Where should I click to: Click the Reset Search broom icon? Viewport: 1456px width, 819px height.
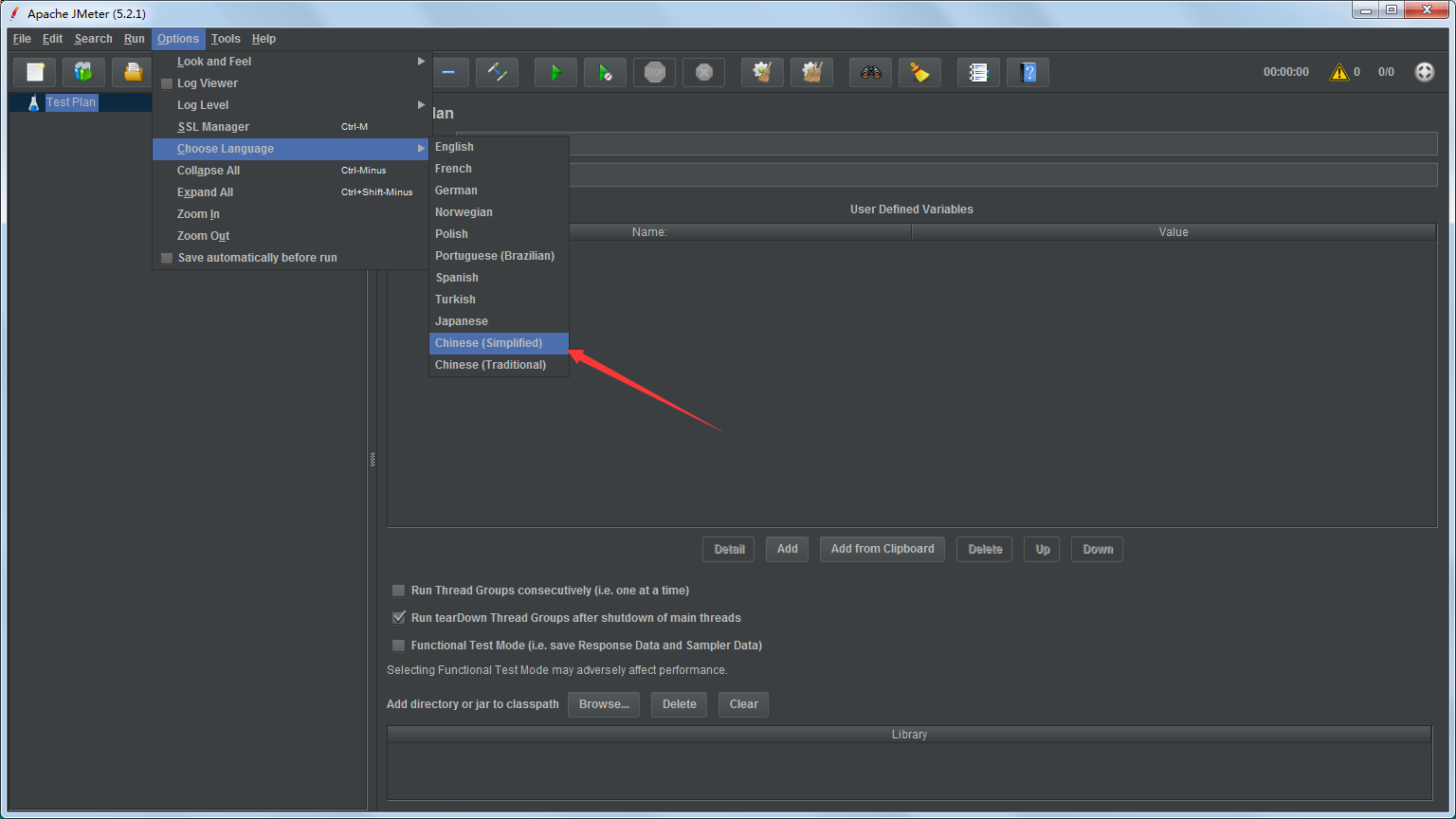click(919, 72)
